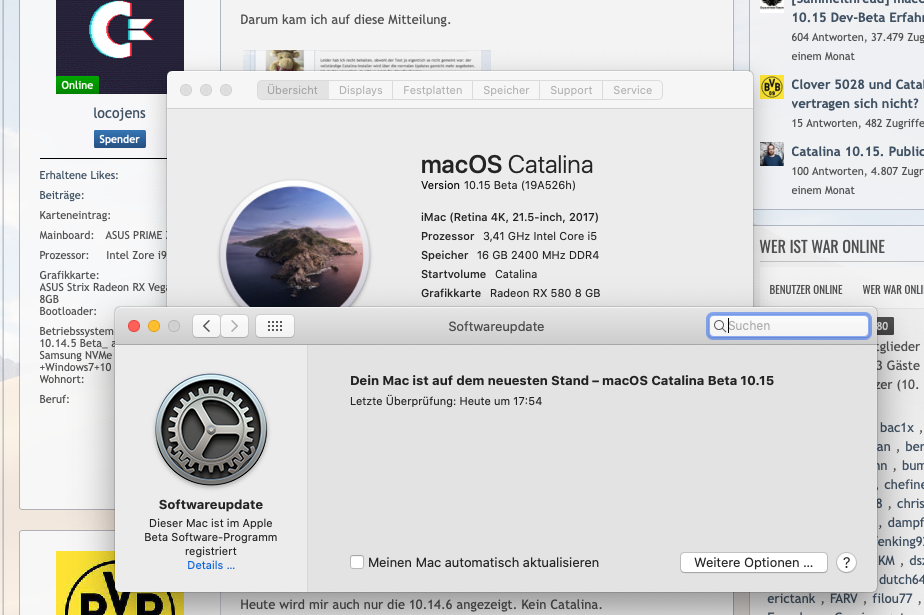The image size is (924, 615).
Task: Click locojens' Commodore avatar image
Action: pyautogui.click(x=120, y=47)
